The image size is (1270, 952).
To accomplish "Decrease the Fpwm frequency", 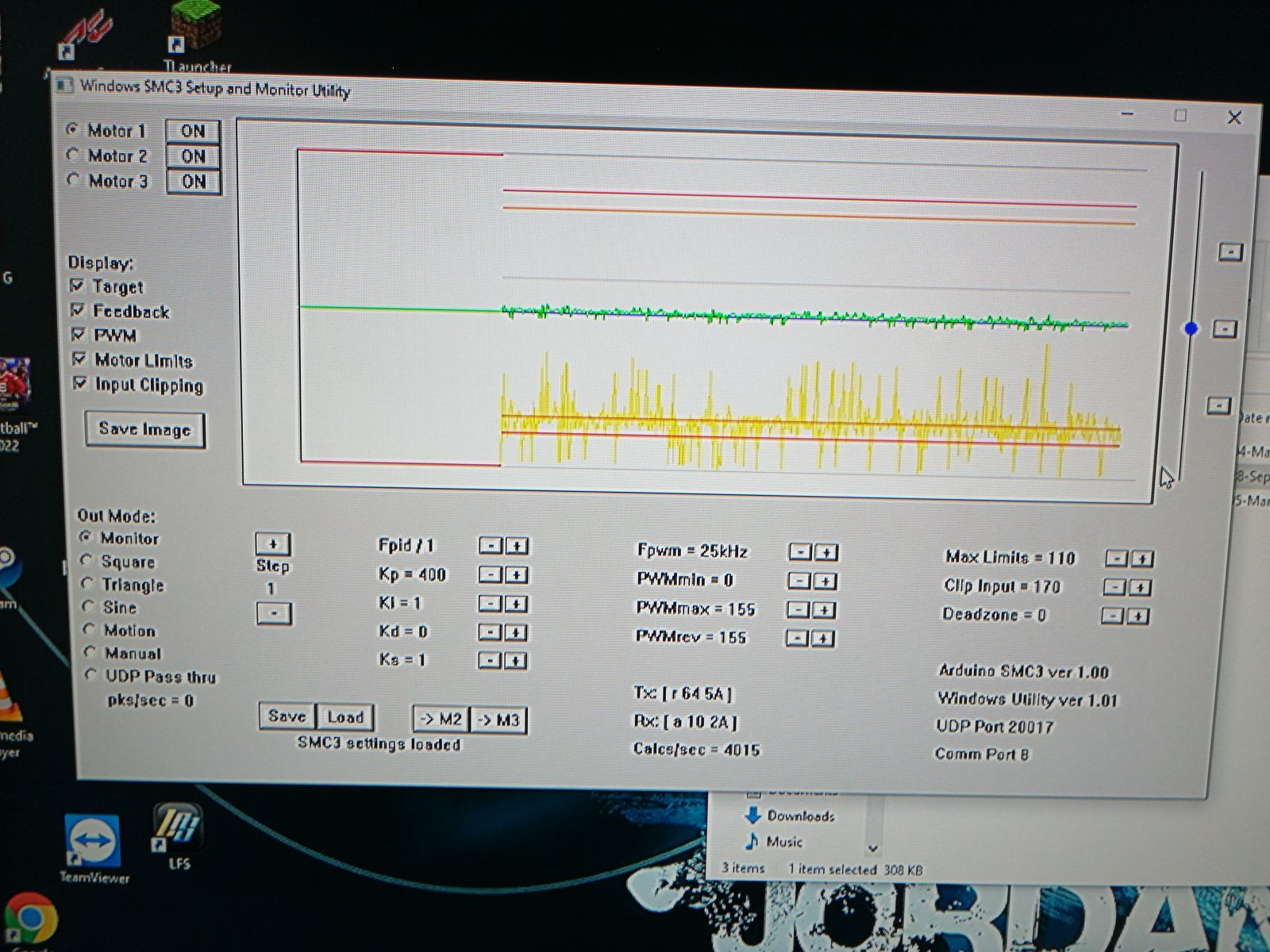I will pos(799,552).
